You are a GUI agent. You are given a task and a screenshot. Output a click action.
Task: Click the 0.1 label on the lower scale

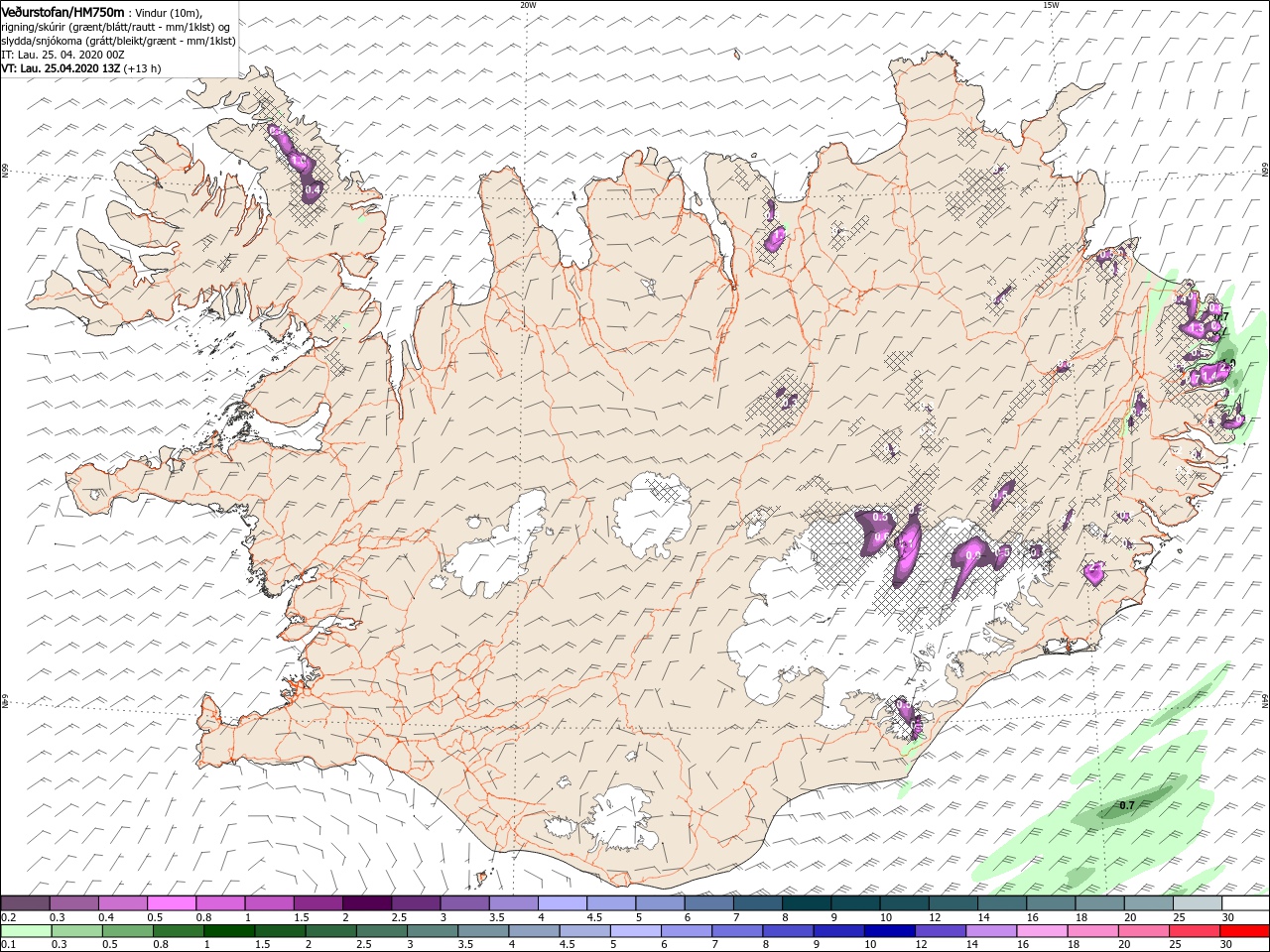tap(8, 945)
